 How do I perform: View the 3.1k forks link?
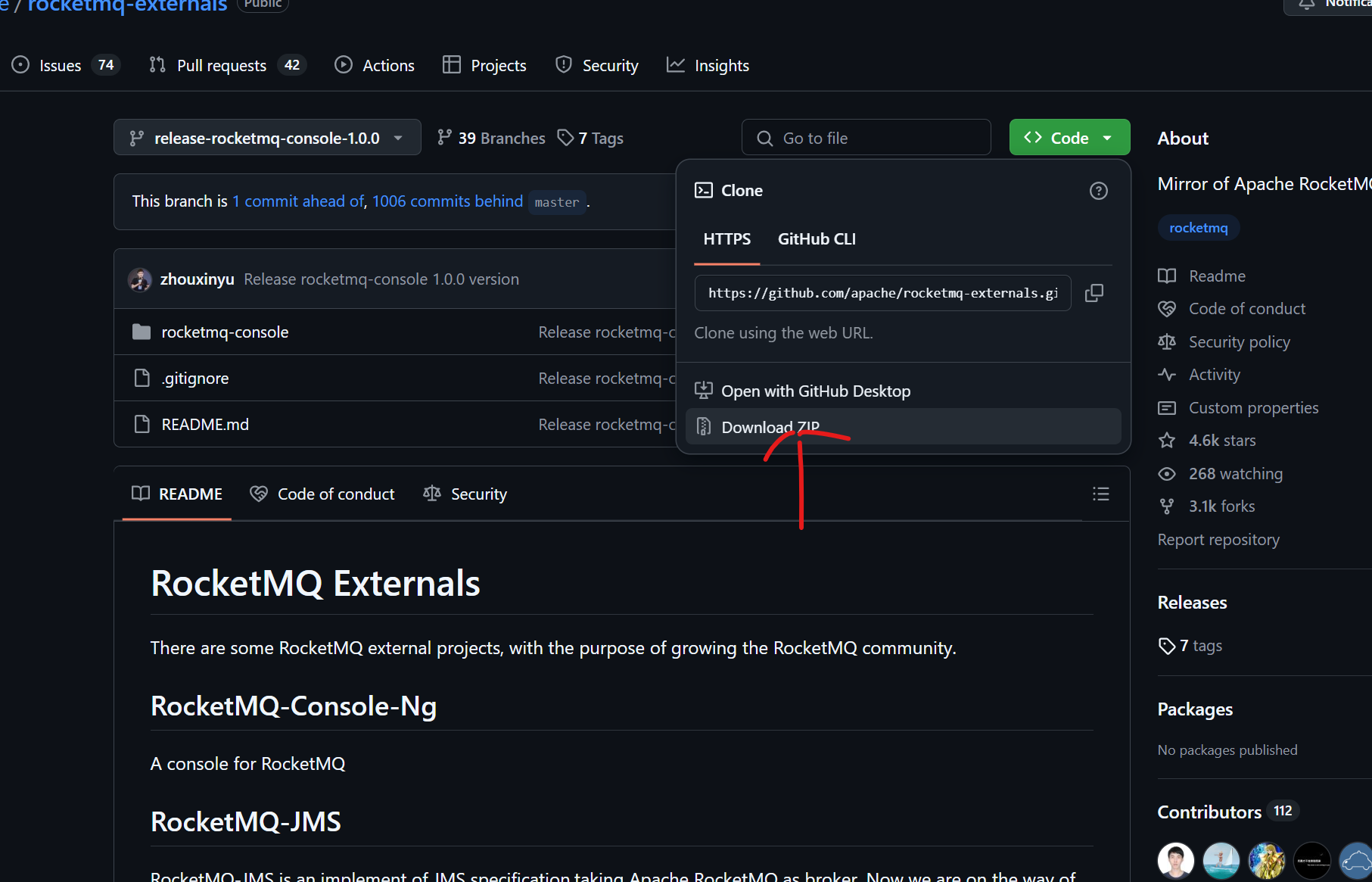(1206, 506)
